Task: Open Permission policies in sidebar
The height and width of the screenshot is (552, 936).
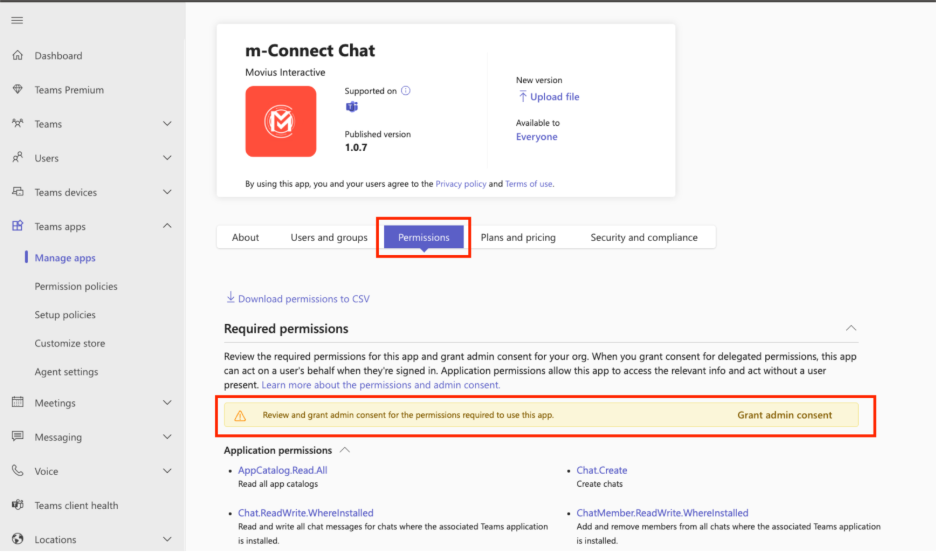Action: point(76,286)
